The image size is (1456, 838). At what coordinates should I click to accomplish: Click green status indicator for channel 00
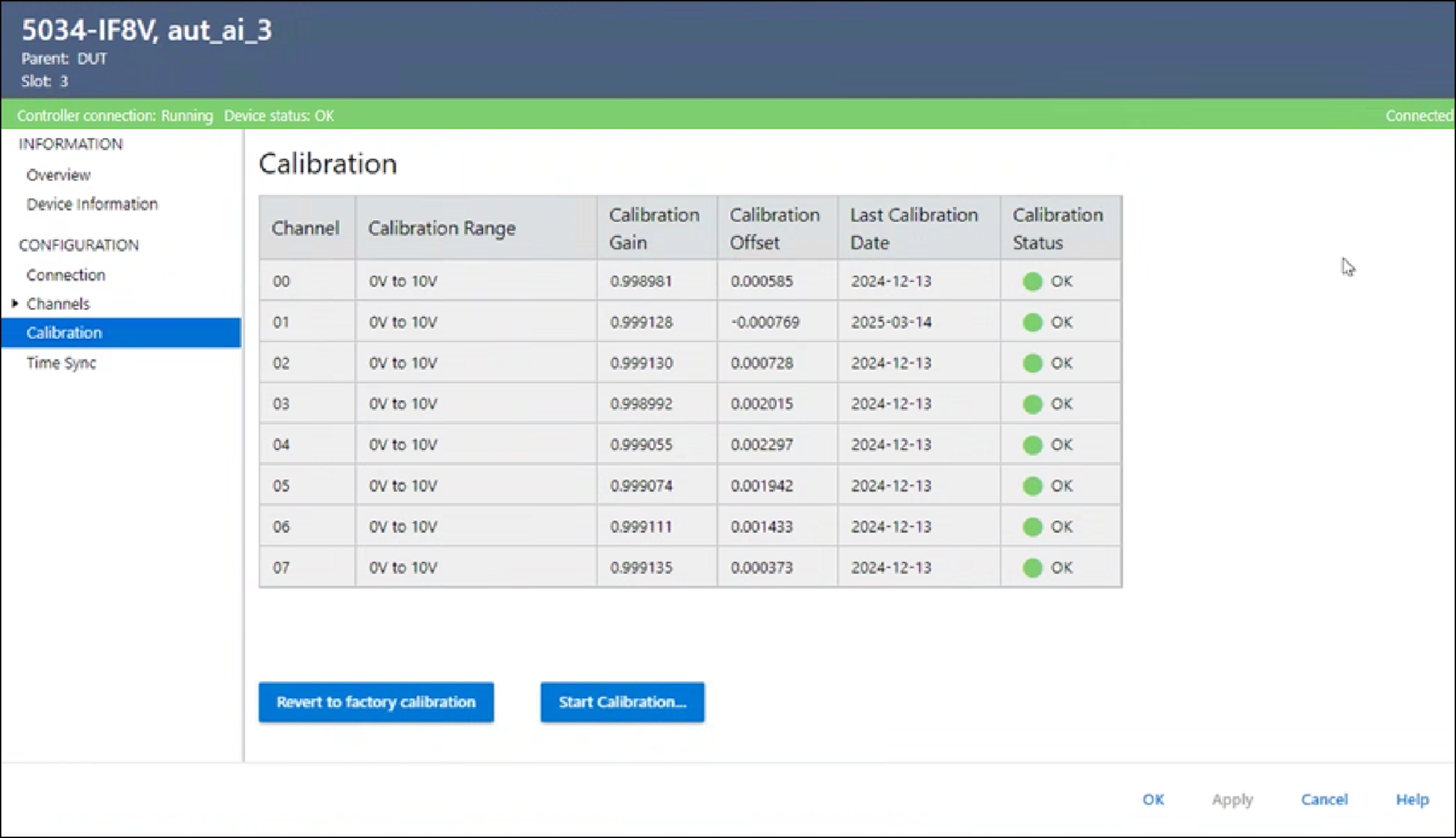tap(1032, 281)
